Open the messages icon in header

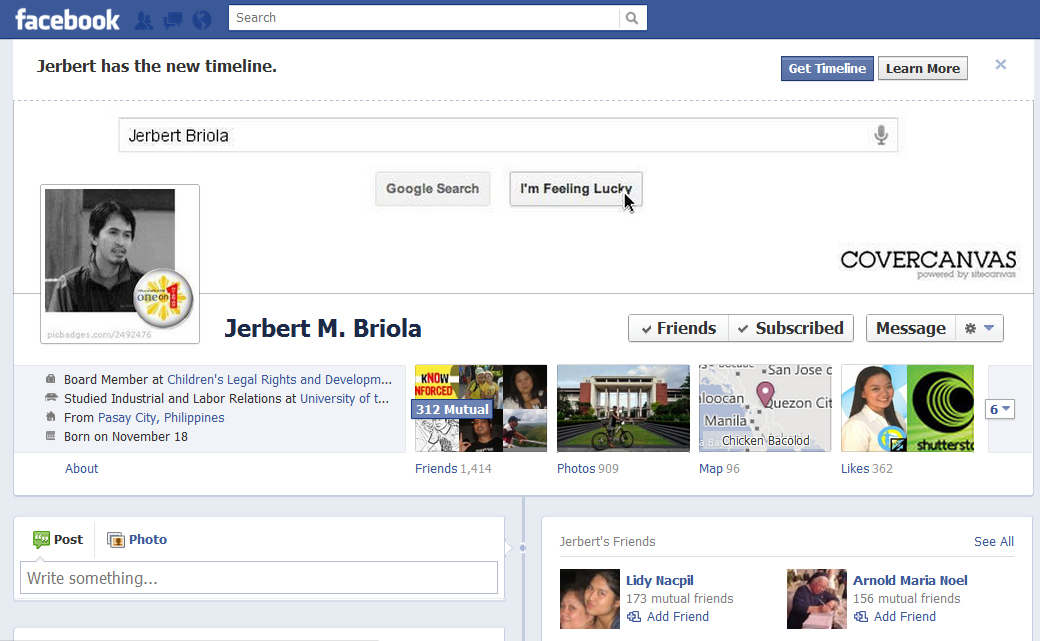[173, 19]
